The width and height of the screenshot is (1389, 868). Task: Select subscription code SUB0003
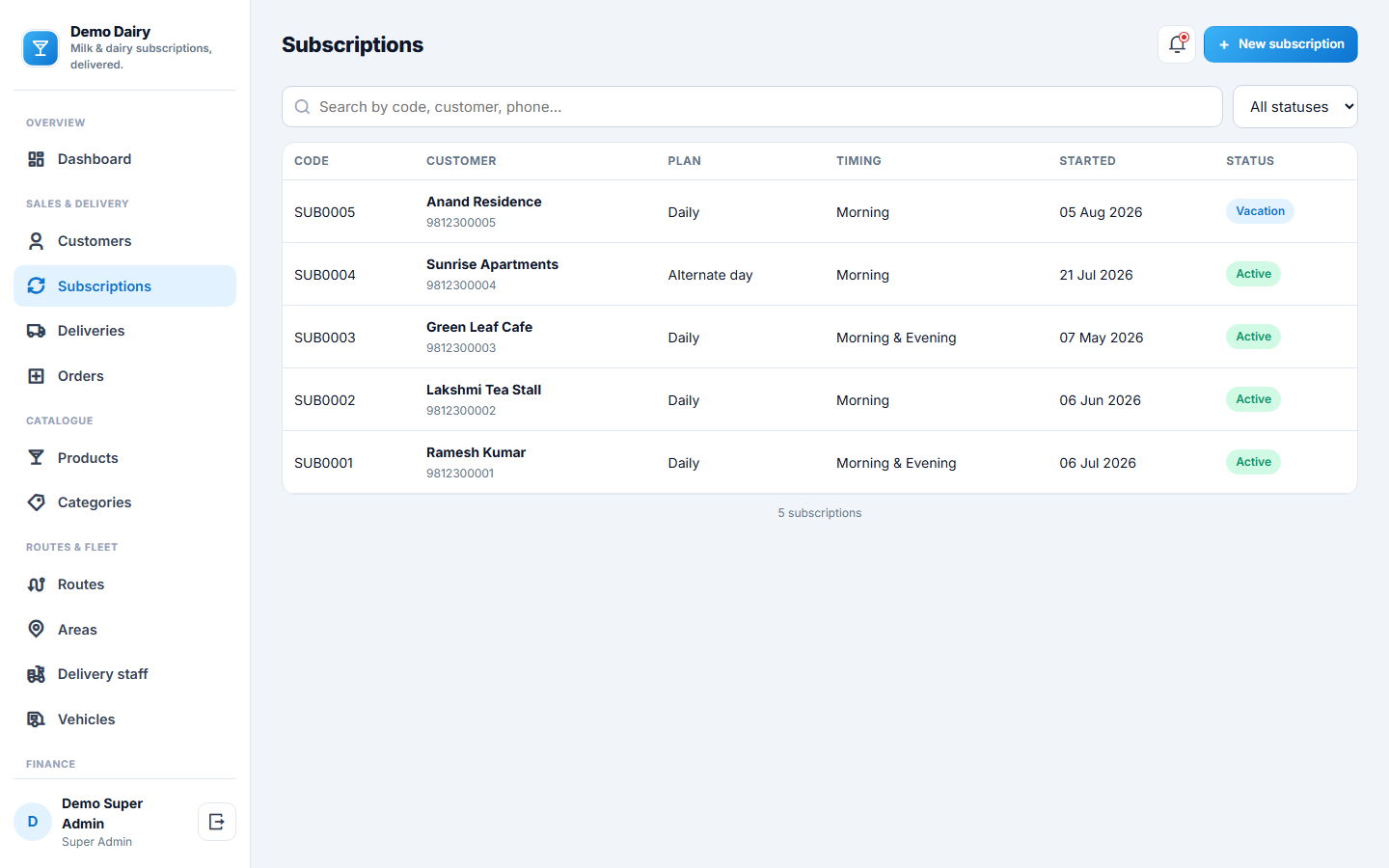tap(325, 338)
